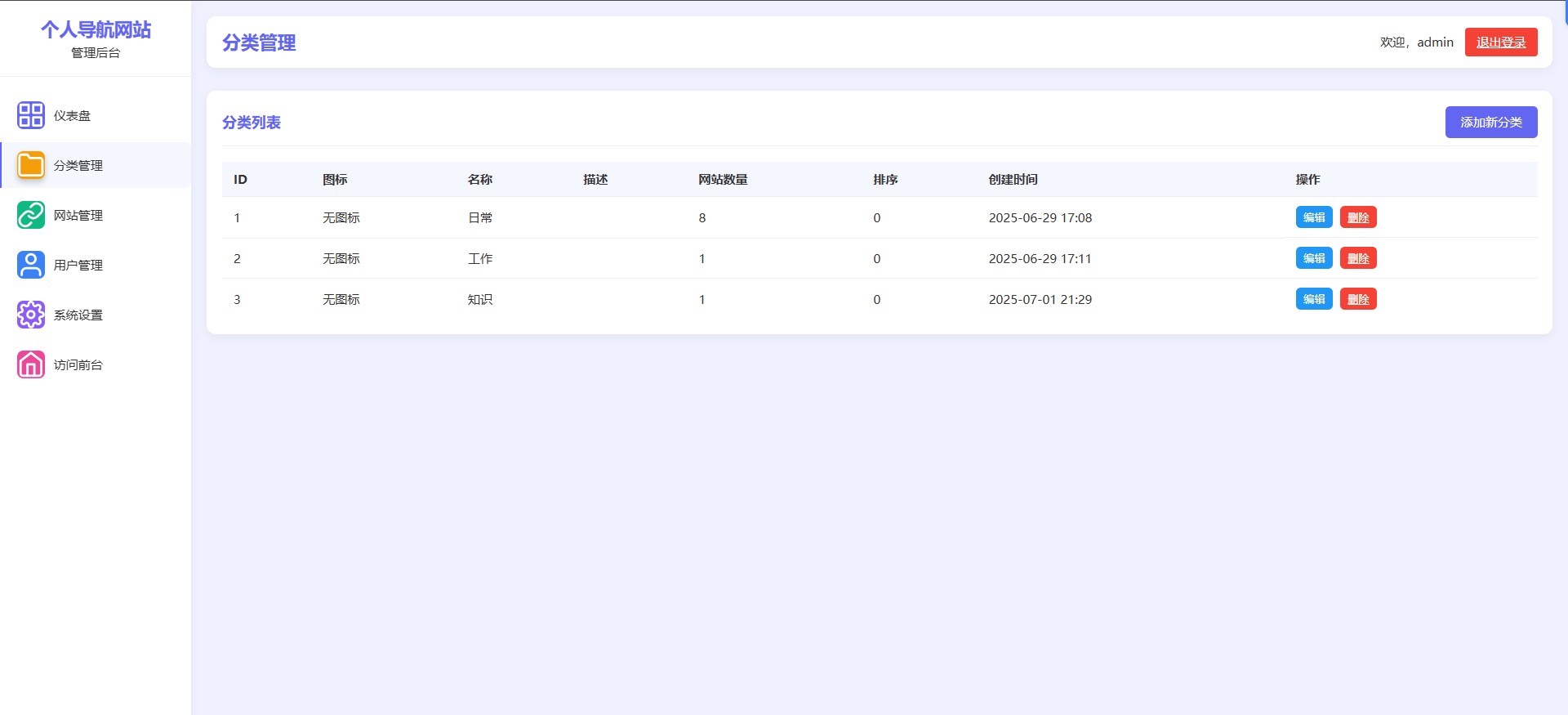Click the blue user management icon
This screenshot has width=1568, height=715.
[31, 265]
